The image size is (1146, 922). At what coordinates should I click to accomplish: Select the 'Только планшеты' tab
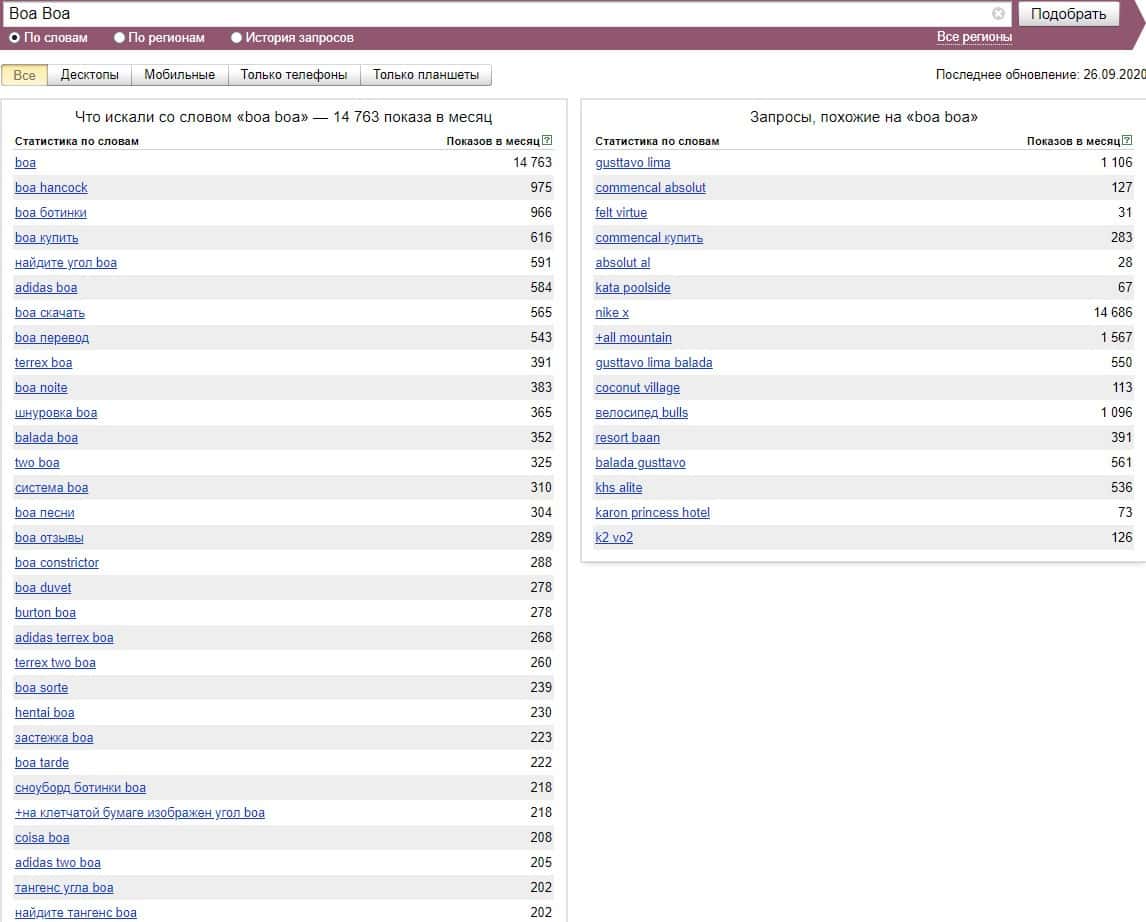pos(426,75)
